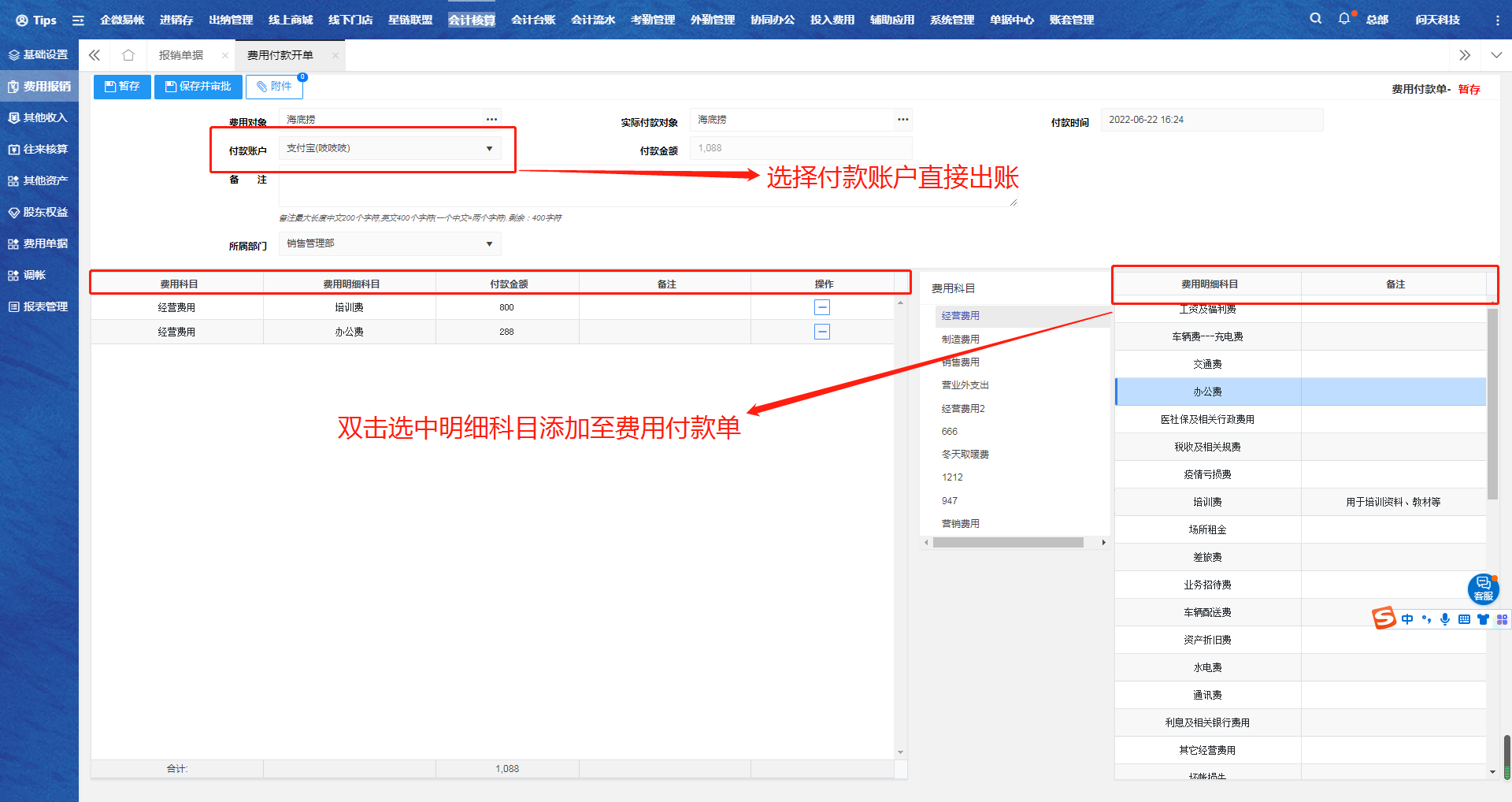Open the 所属部门 dropdown for 销售管理部
The width and height of the screenshot is (1512, 802).
[488, 243]
